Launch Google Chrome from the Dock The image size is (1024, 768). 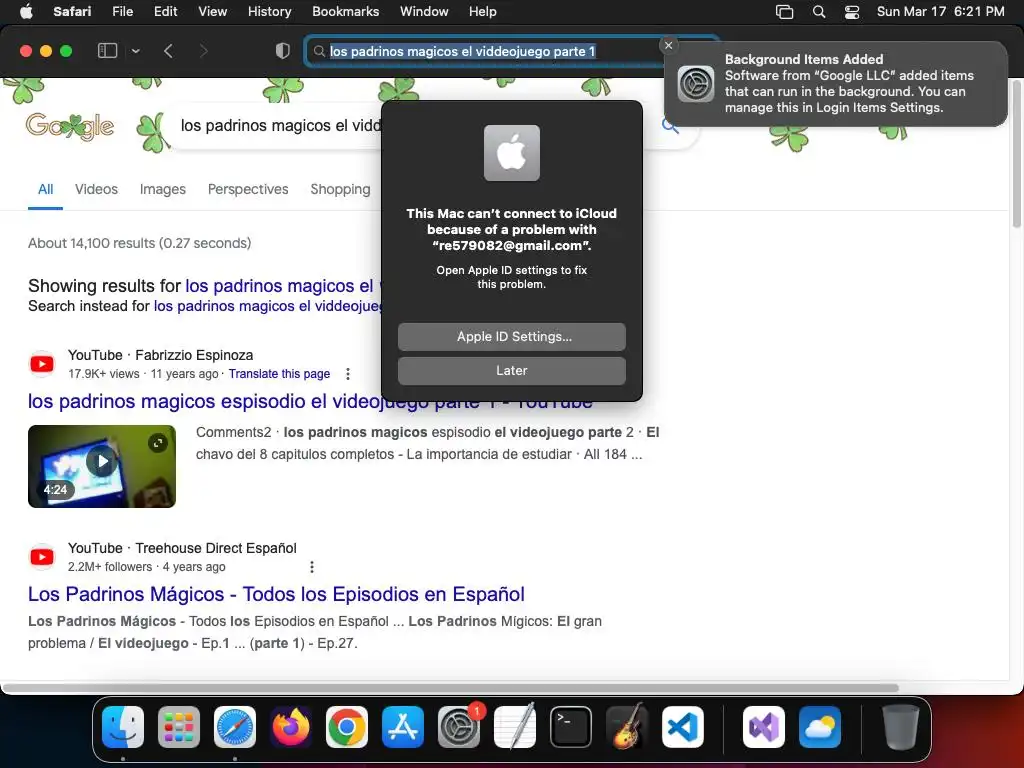pyautogui.click(x=347, y=727)
